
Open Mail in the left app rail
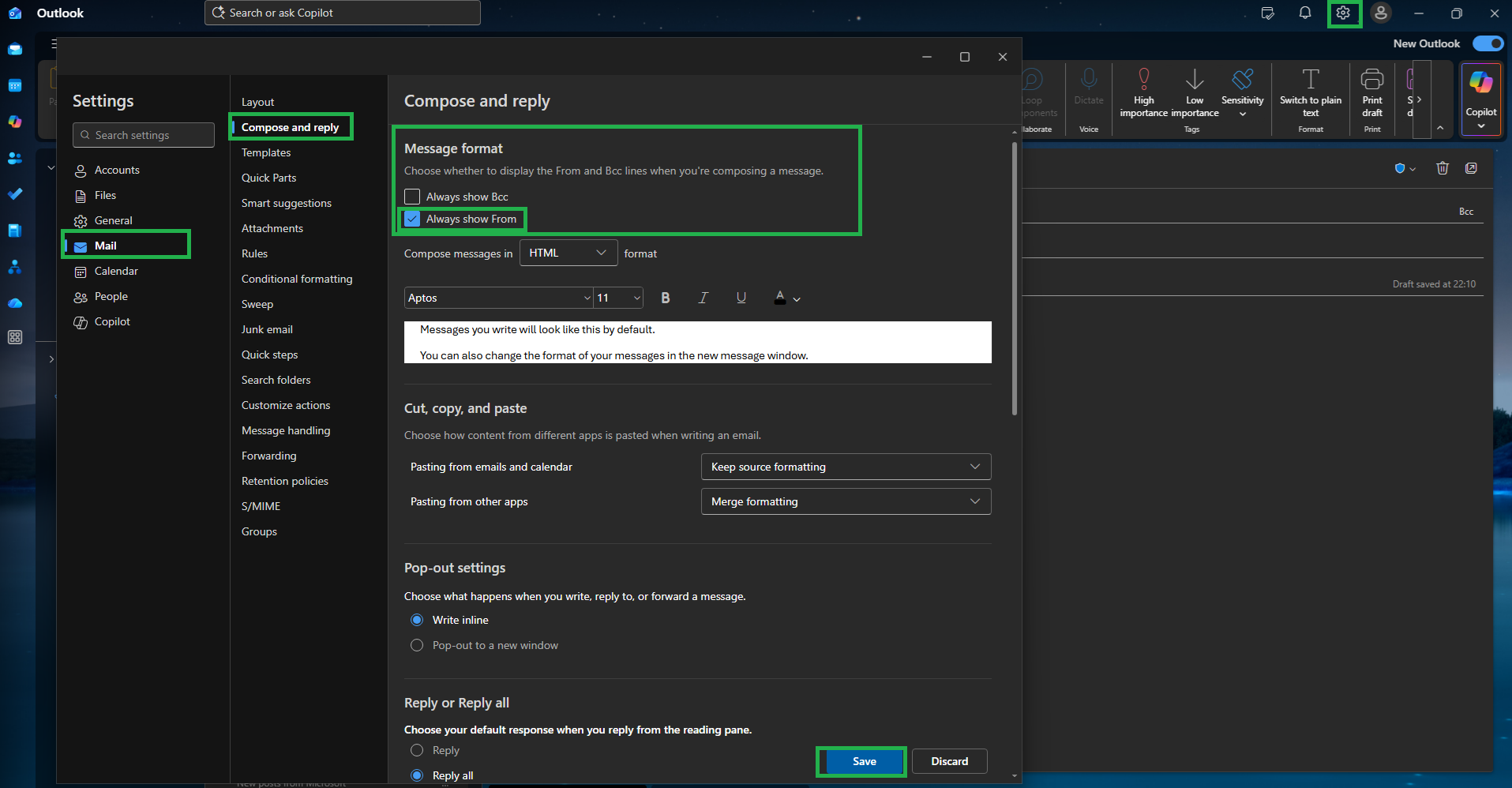click(15, 49)
